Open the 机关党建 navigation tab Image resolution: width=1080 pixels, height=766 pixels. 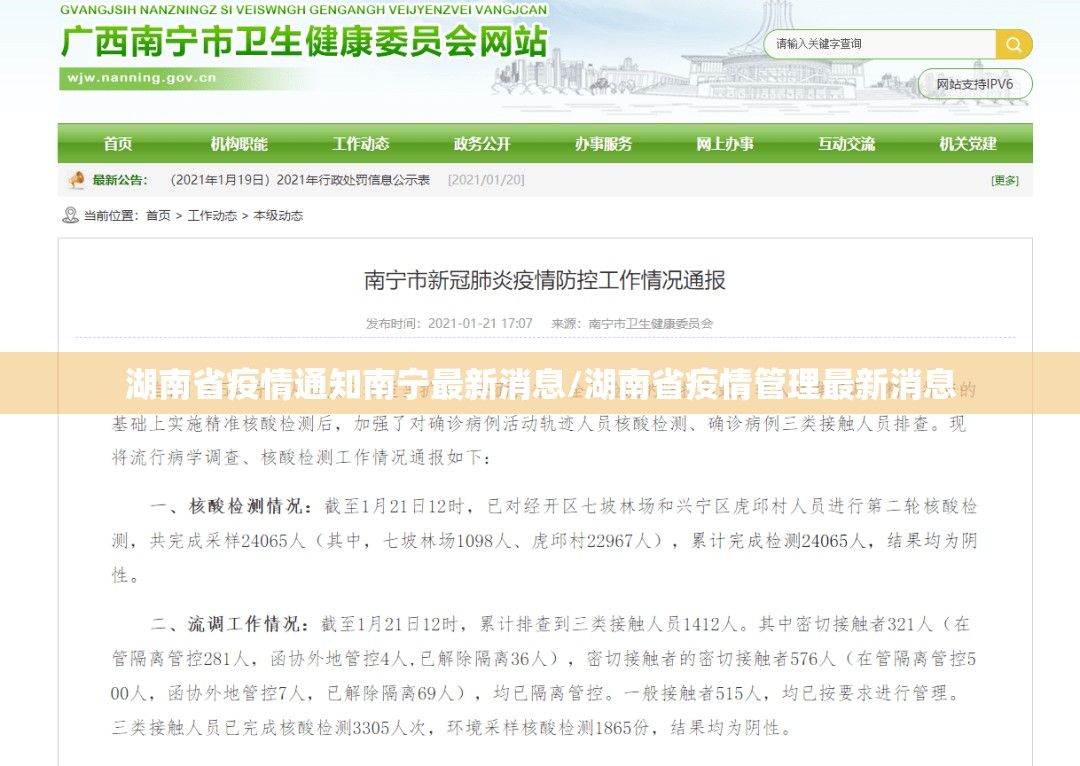click(x=968, y=144)
